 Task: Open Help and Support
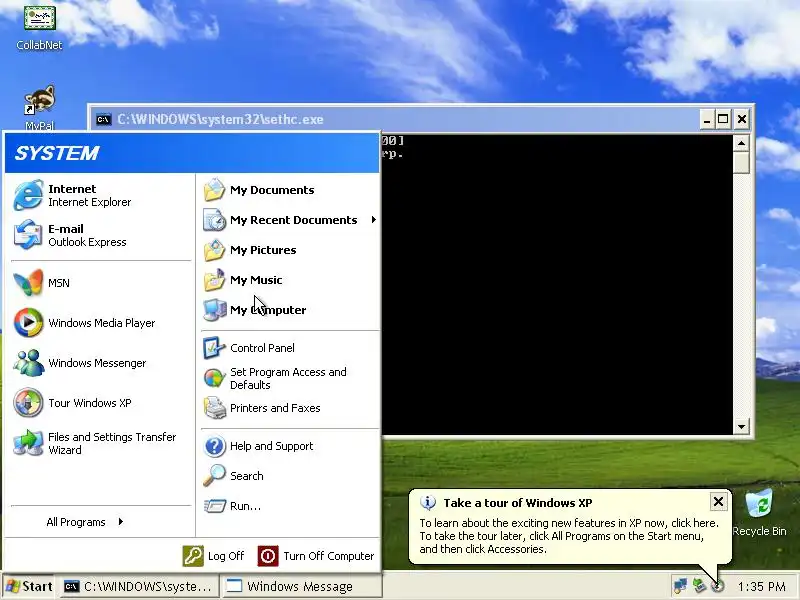click(290, 446)
